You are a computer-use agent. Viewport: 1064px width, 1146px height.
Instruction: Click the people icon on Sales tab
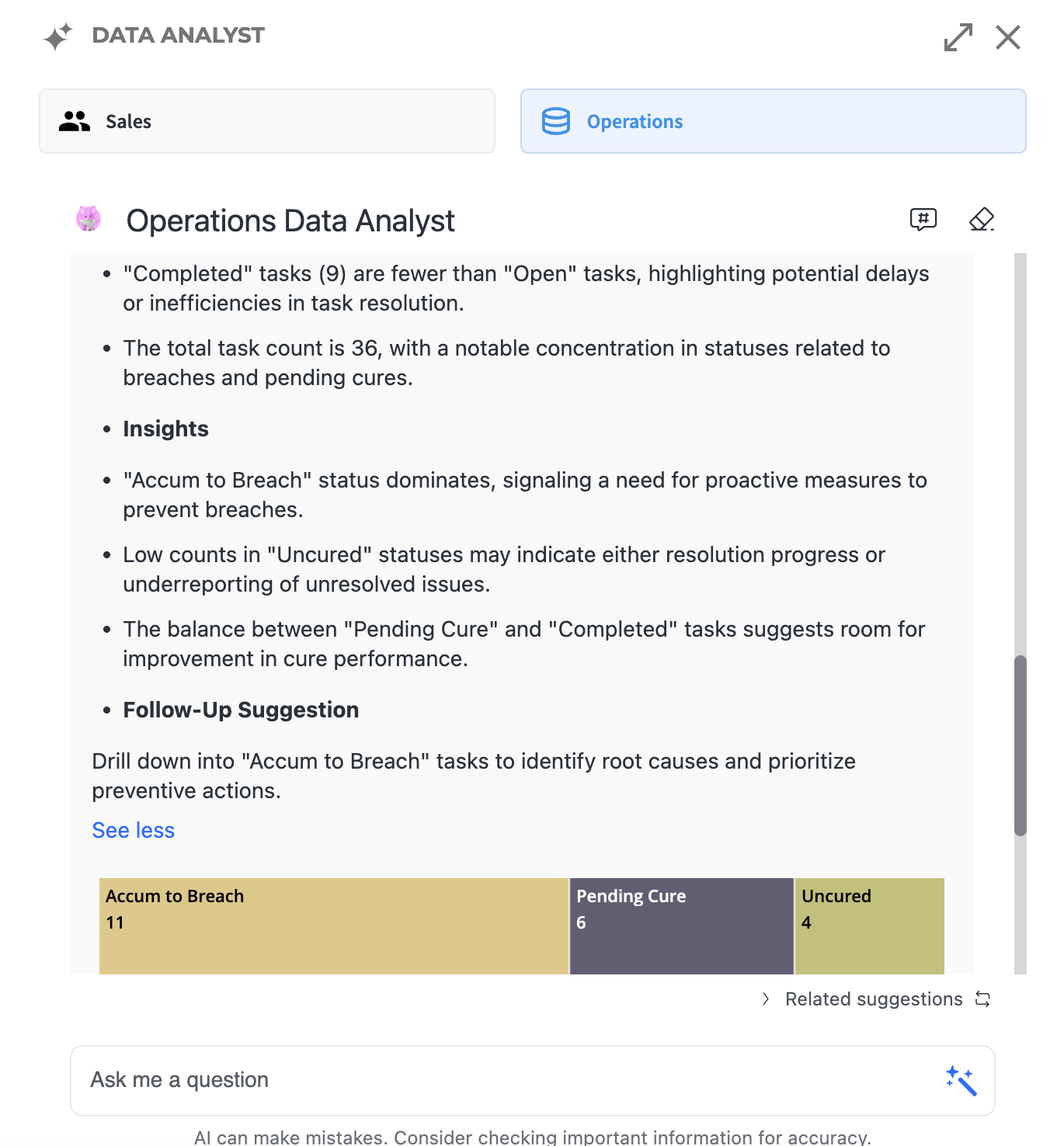point(75,121)
